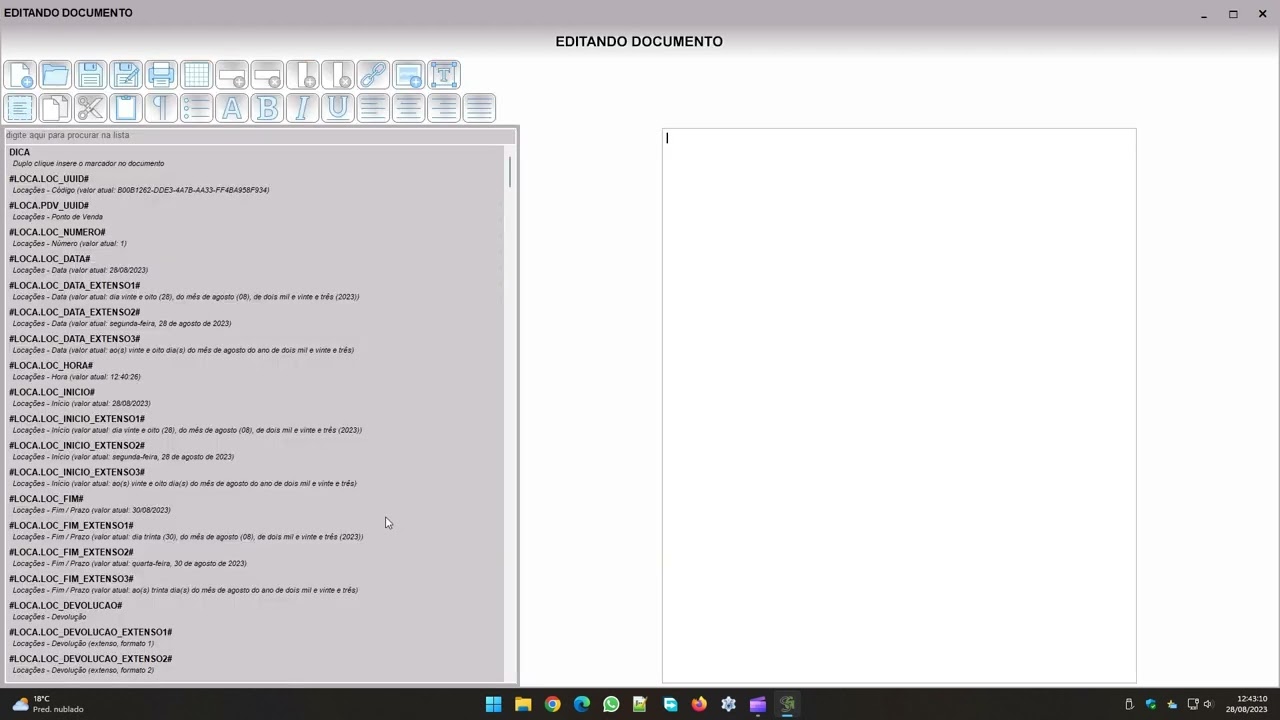Open paragraph formatting with the pilcrow icon

[x=161, y=108]
